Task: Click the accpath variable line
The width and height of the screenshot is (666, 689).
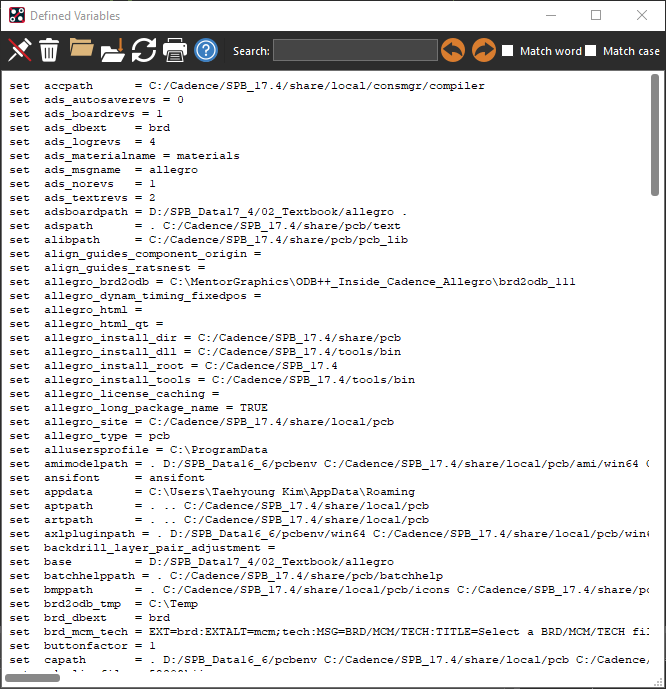Action: (x=247, y=86)
